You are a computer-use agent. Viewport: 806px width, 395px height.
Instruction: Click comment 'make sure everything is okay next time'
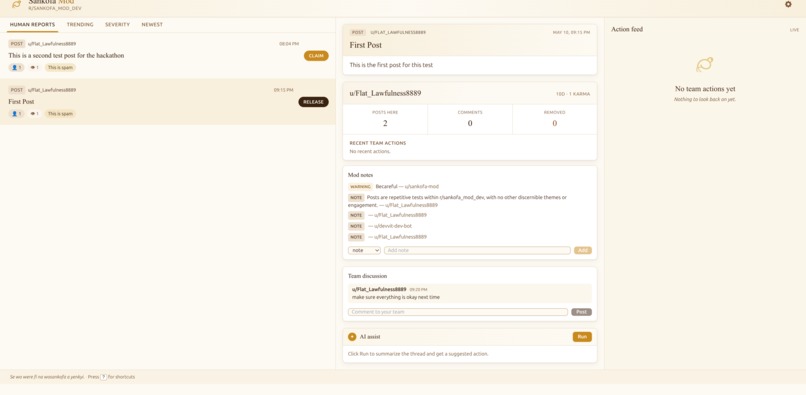[396, 297]
